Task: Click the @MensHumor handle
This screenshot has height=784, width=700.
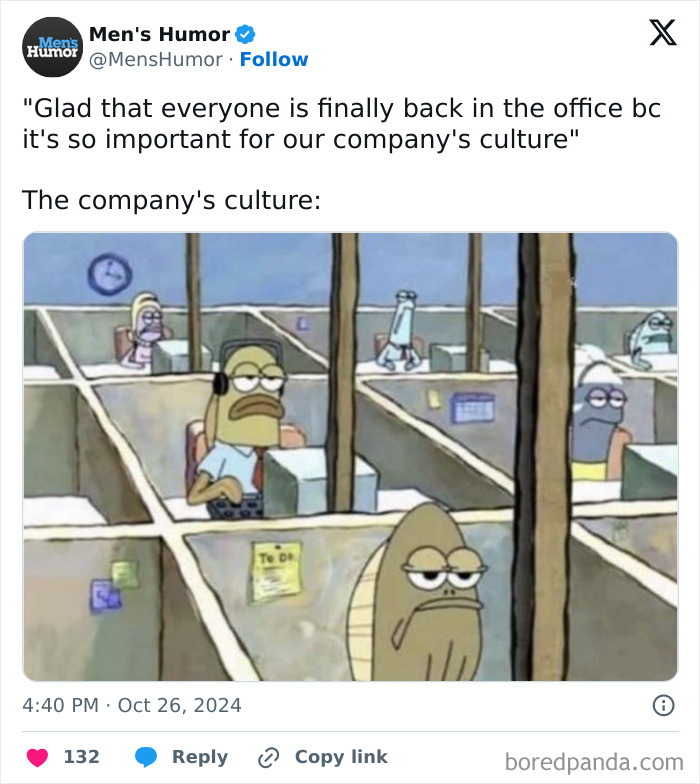Action: point(156,60)
